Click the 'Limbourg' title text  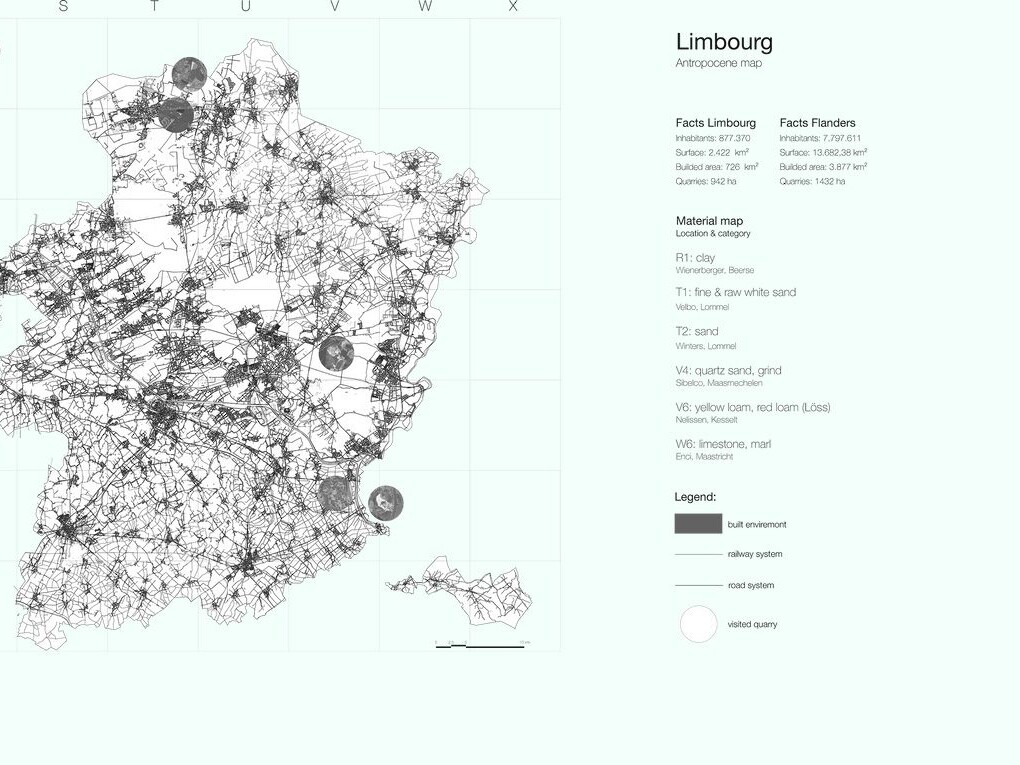point(724,42)
